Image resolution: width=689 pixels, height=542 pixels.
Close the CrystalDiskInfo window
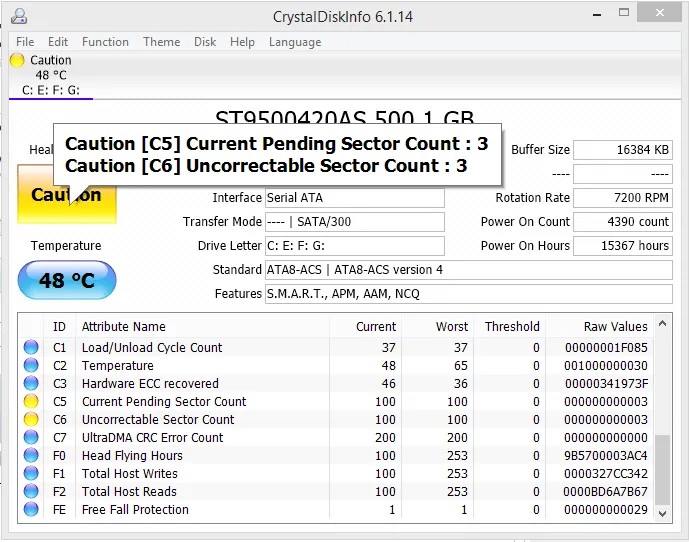pyautogui.click(x=660, y=13)
